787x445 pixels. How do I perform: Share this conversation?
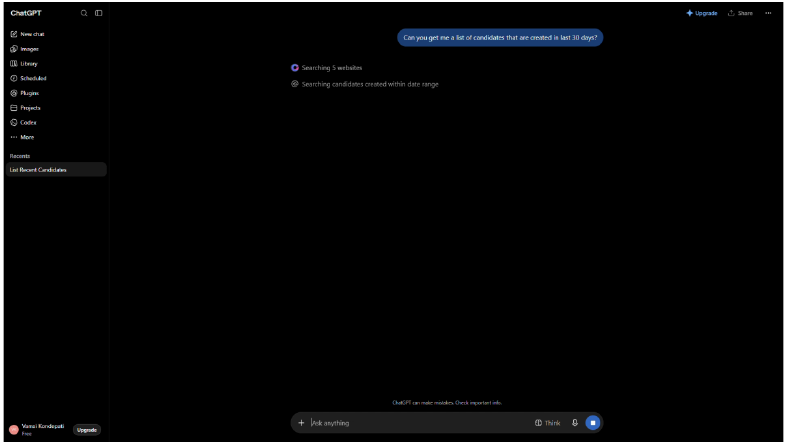pyautogui.click(x=740, y=13)
